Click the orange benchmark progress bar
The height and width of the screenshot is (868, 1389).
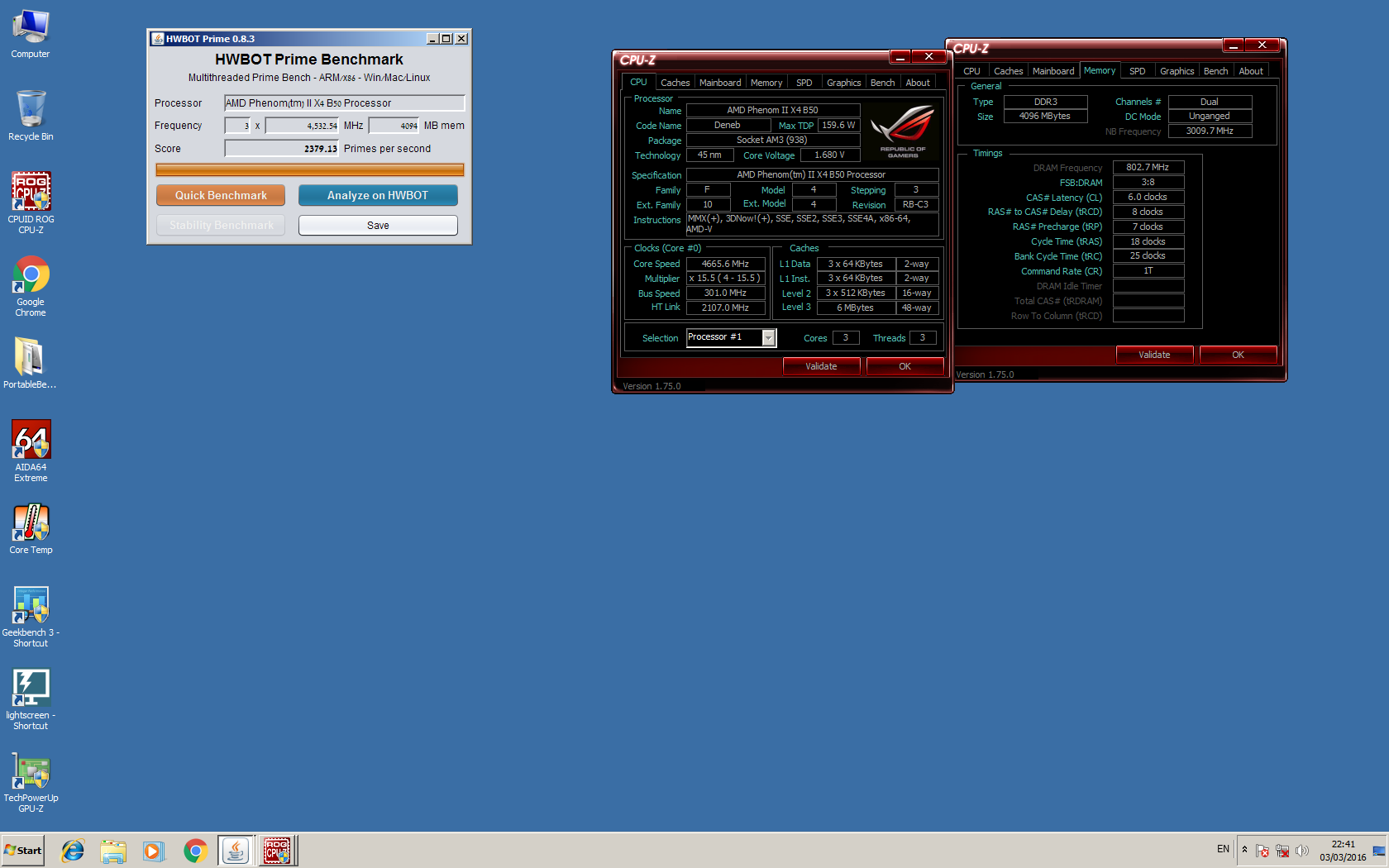310,169
